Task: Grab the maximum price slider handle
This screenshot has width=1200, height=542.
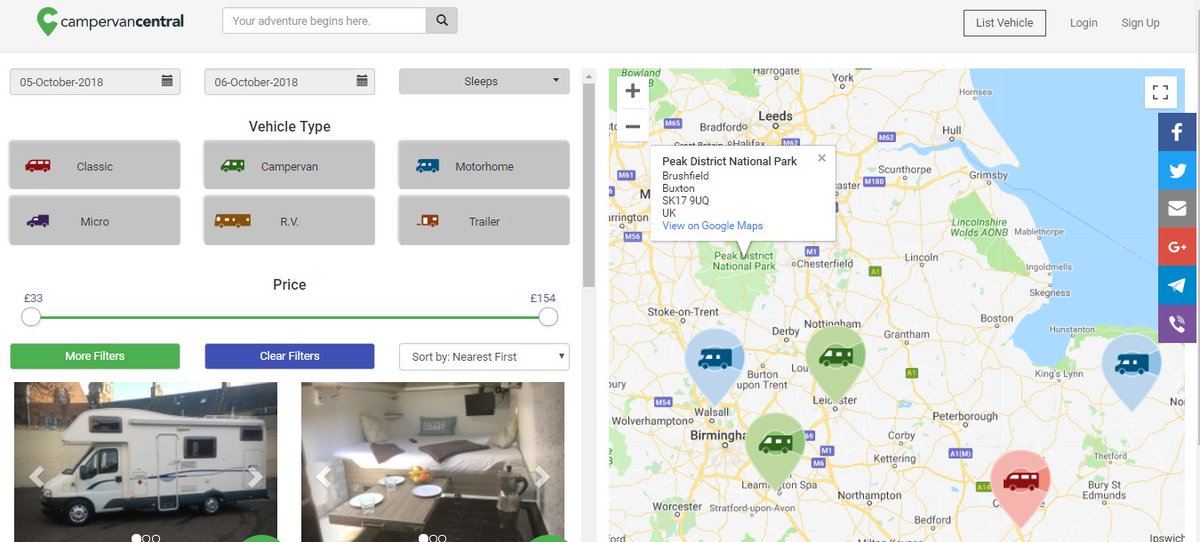Action: 548,317
